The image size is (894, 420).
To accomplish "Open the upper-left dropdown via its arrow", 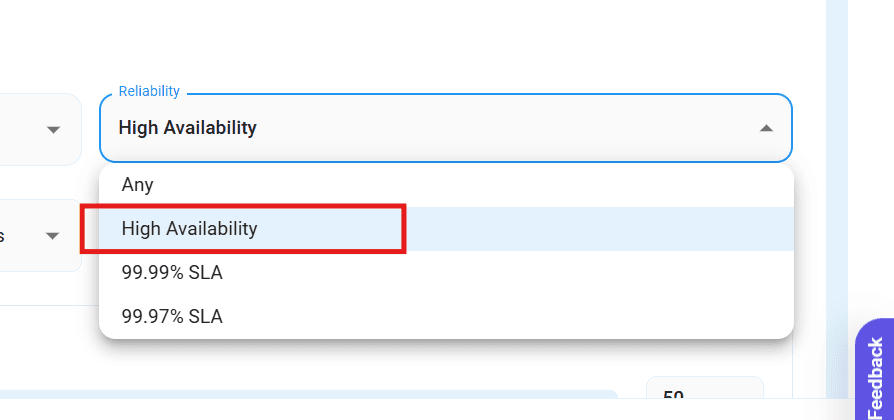I will (x=54, y=129).
